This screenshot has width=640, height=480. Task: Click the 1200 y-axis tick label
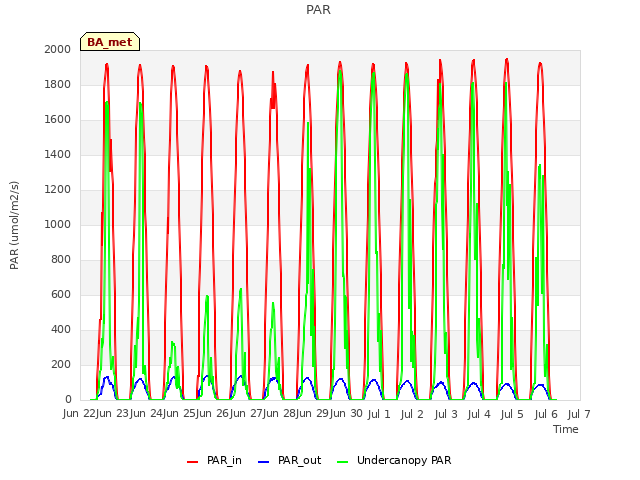58,190
